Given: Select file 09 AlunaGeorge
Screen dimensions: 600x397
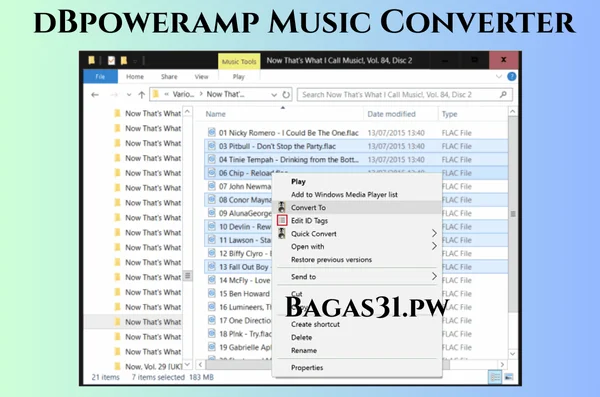Looking at the screenshot, I should coord(245,213).
